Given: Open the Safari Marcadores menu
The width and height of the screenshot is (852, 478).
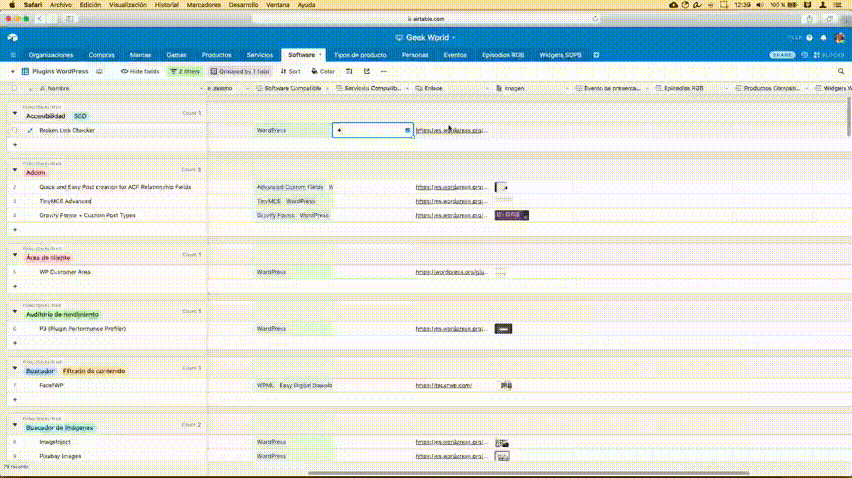Looking at the screenshot, I should pyautogui.click(x=204, y=5).
